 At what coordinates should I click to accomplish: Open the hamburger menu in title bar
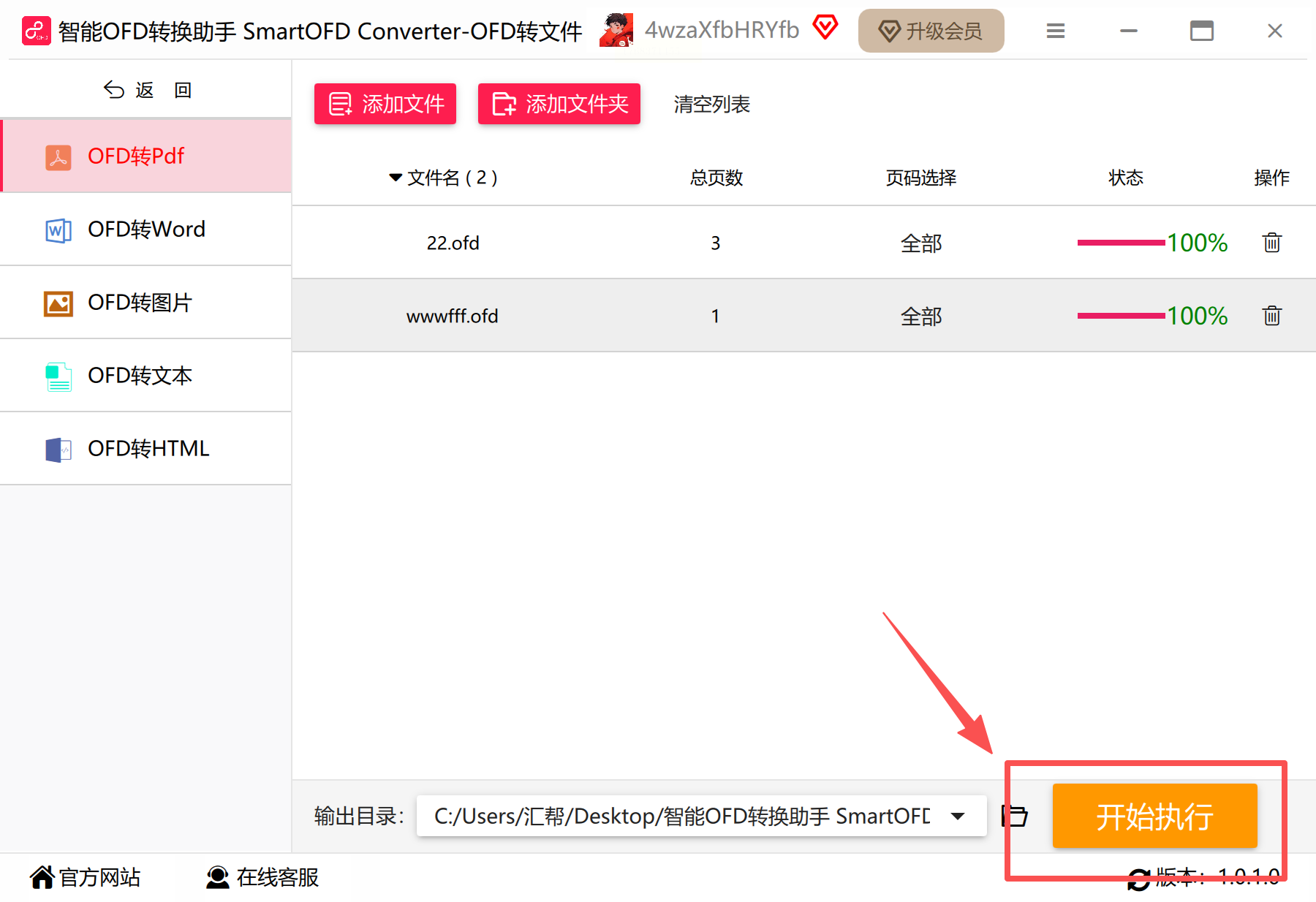coord(1055,31)
